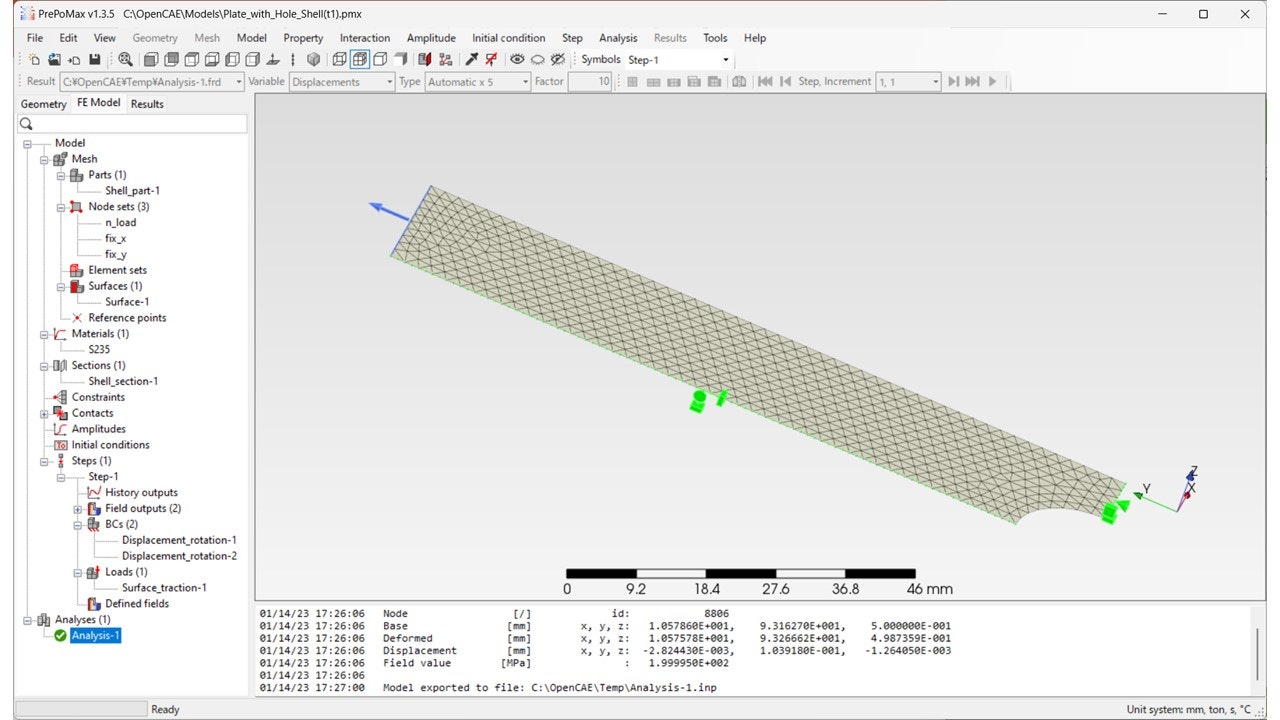Collapse the Mesh tree node
The height and width of the screenshot is (720, 1280).
pos(44,159)
